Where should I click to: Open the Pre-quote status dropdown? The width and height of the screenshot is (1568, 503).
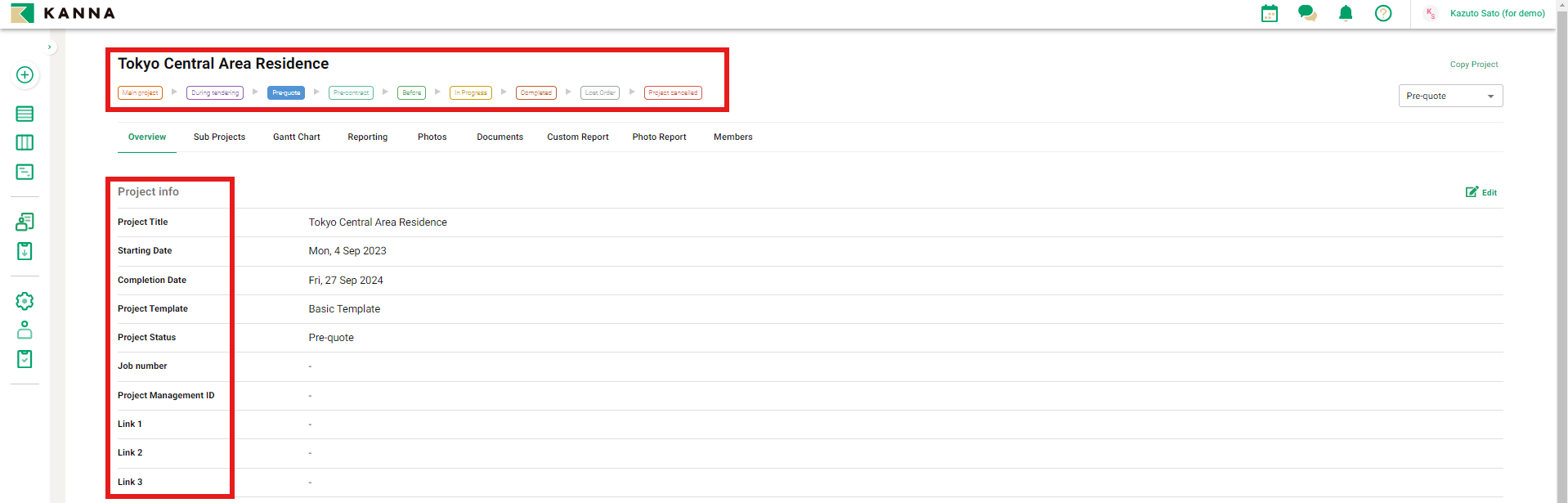click(1450, 96)
